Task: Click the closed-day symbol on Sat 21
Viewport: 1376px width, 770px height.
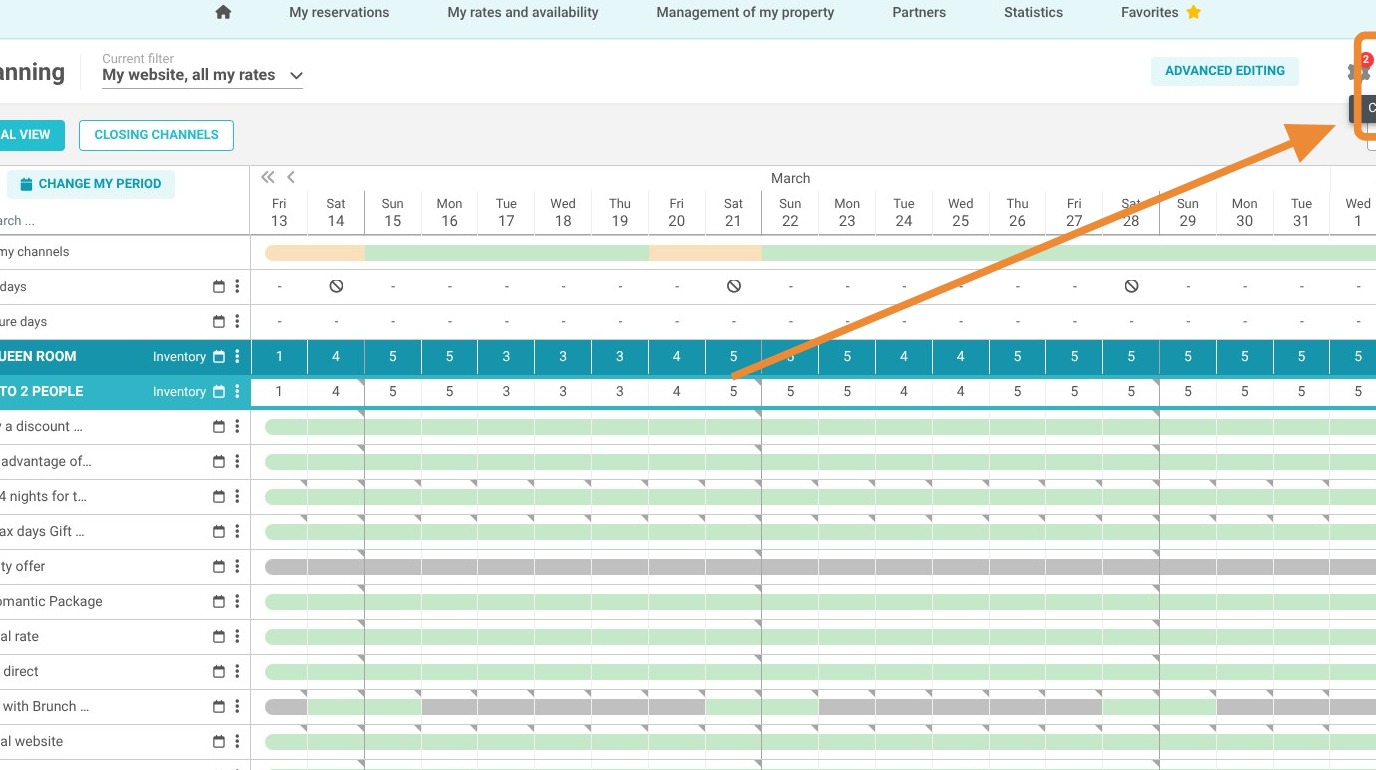Action: [x=734, y=286]
